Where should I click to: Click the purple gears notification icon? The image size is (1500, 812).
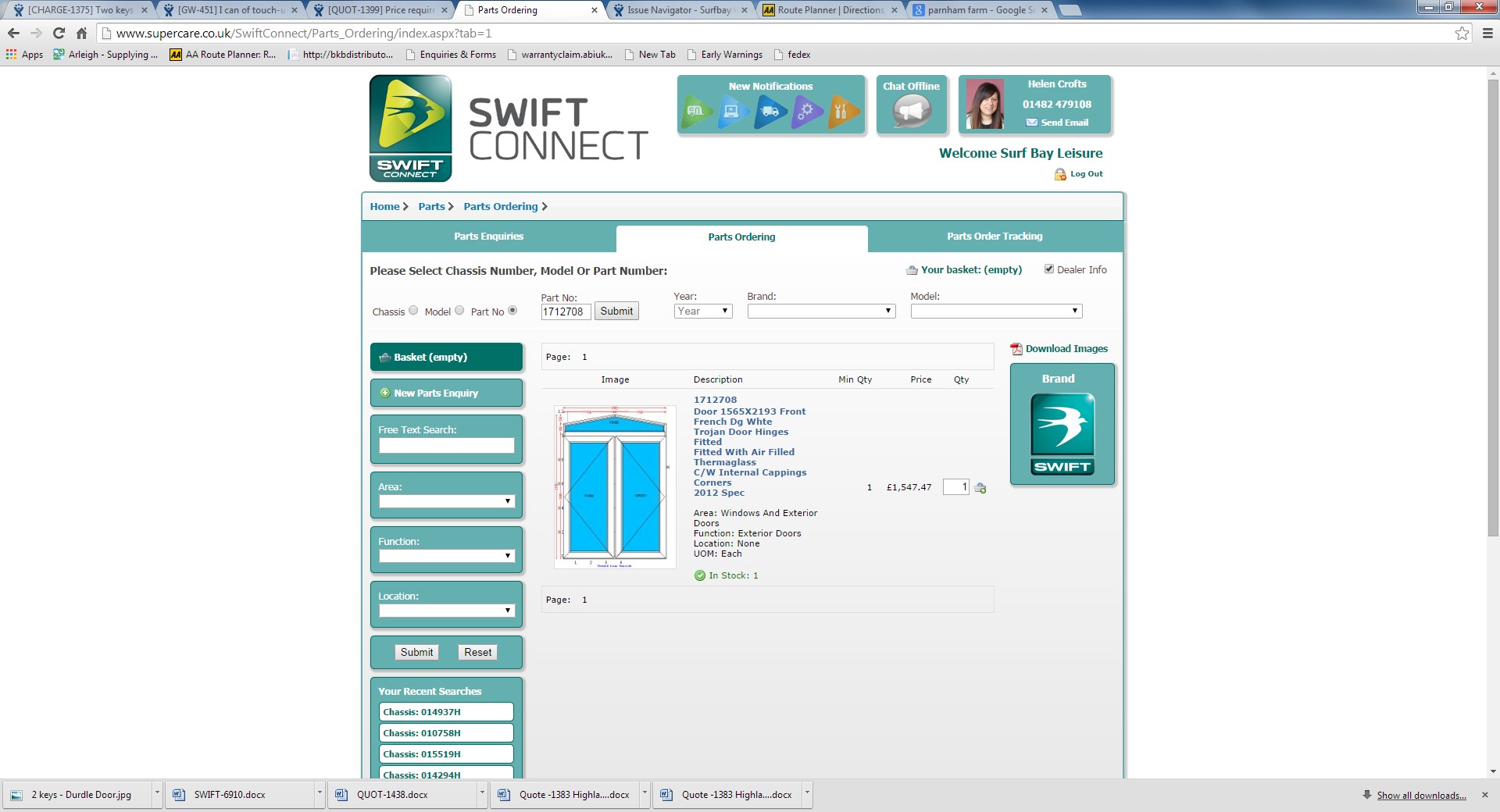click(x=806, y=112)
